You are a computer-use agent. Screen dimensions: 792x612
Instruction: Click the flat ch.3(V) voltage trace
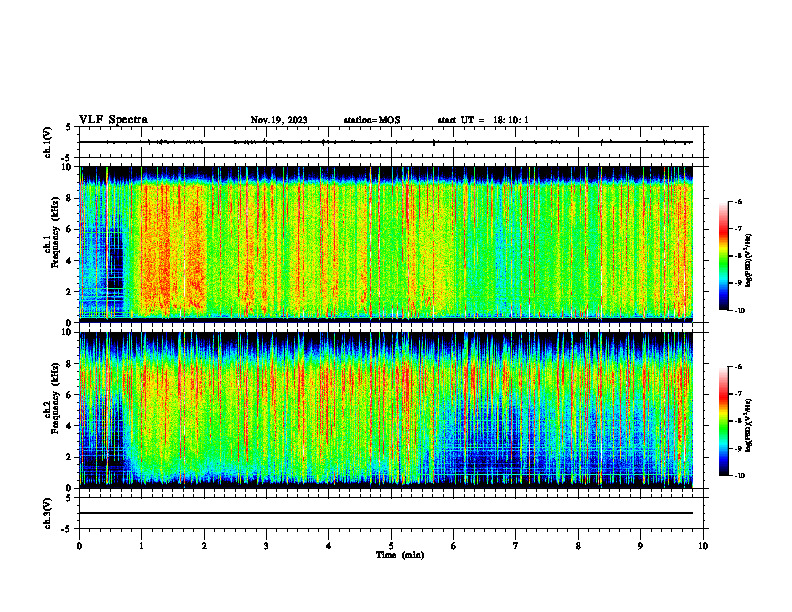click(x=386, y=513)
